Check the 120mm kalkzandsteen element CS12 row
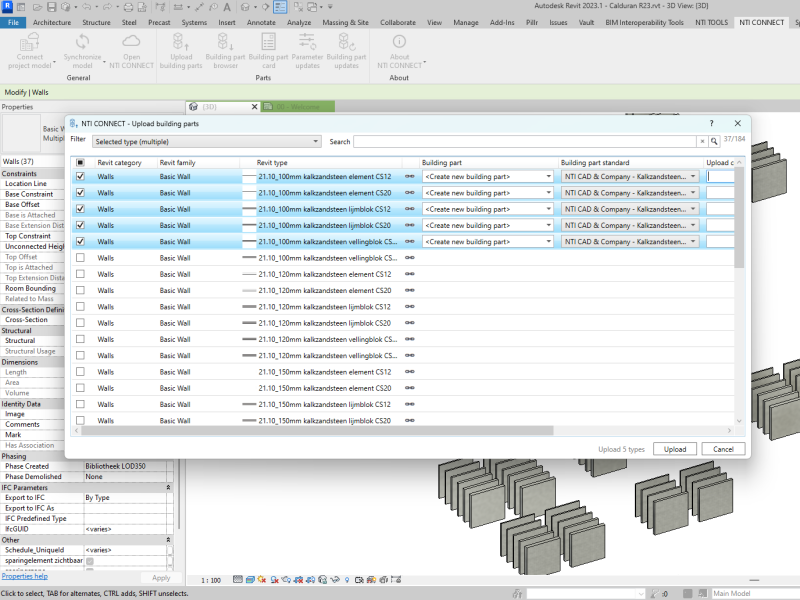This screenshot has width=800, height=600. (x=80, y=274)
